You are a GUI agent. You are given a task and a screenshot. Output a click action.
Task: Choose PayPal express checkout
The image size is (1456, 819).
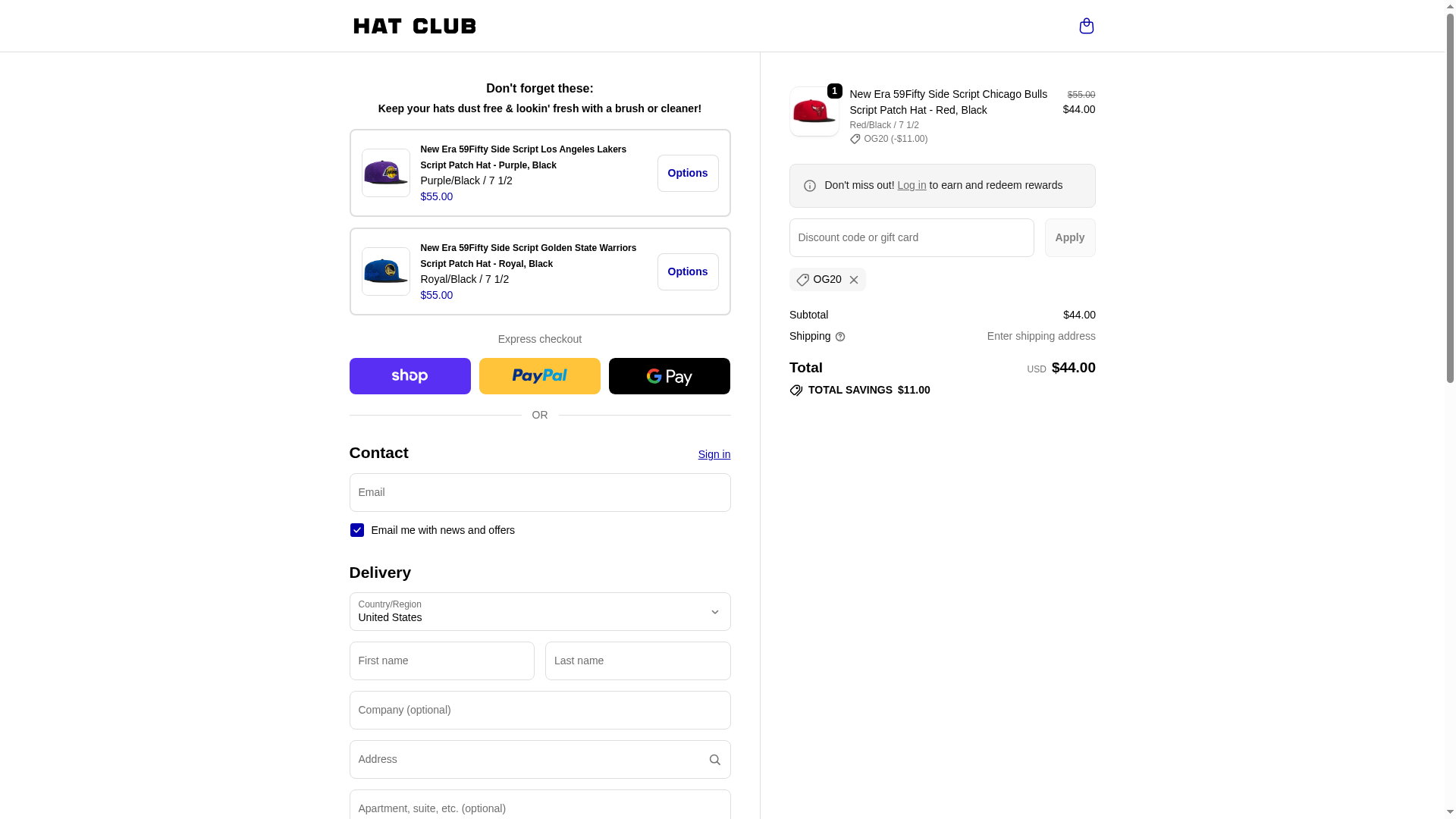coord(539,376)
